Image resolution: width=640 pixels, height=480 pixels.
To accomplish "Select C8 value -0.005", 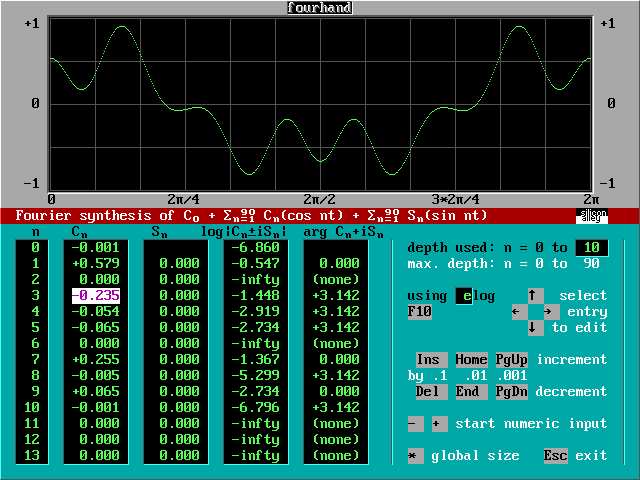I will pyautogui.click(x=96, y=376).
